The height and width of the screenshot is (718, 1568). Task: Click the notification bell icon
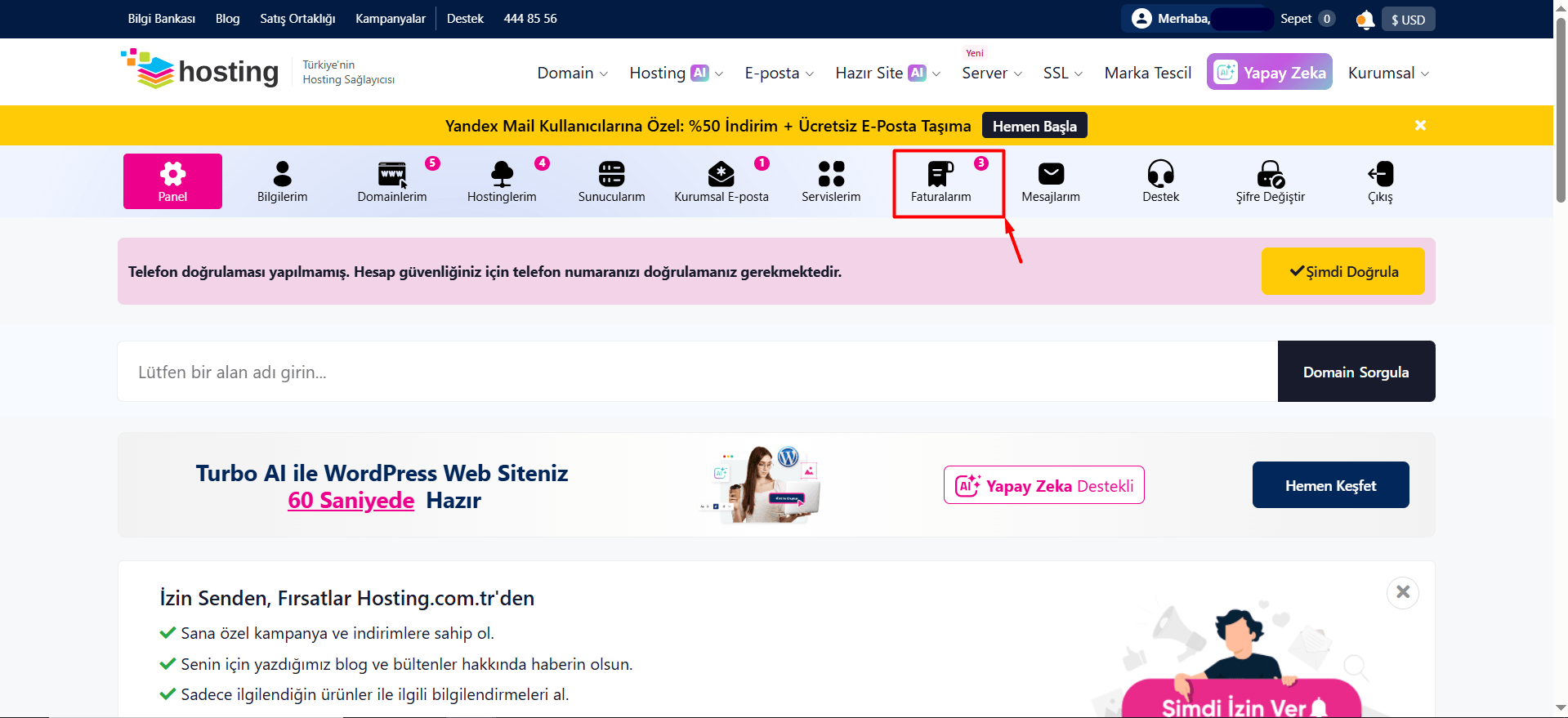coord(1365,20)
